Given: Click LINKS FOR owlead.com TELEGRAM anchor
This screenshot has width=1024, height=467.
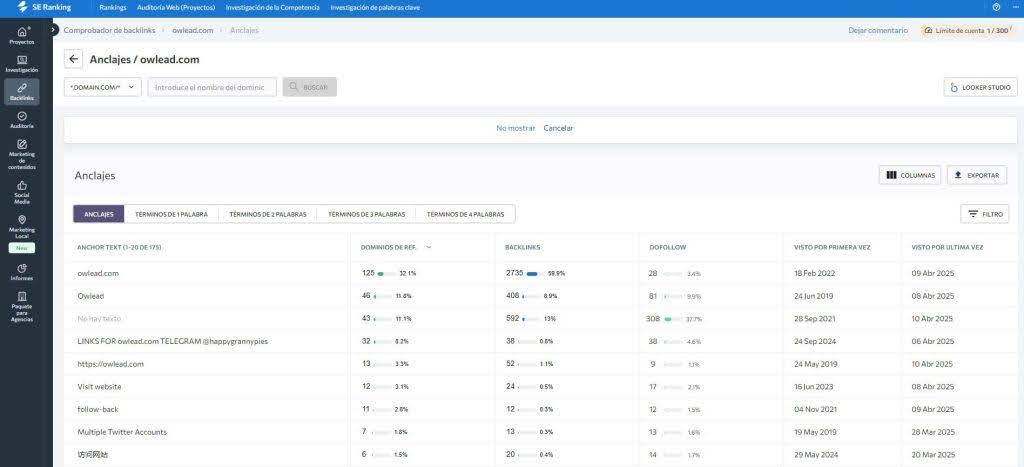Looking at the screenshot, I should pyautogui.click(x=172, y=341).
